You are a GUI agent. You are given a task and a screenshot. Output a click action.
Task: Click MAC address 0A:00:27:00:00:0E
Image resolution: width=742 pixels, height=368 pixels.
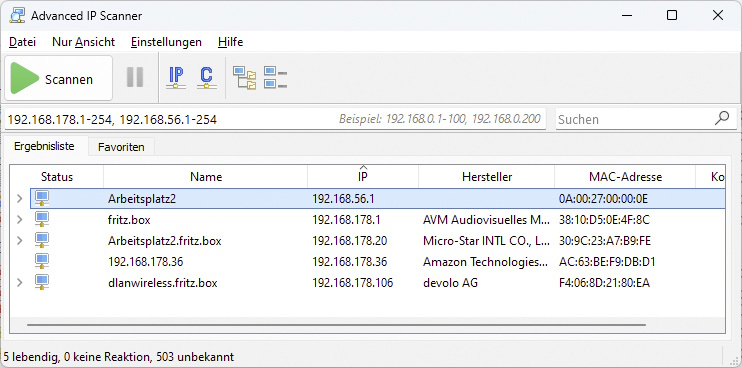click(x=603, y=199)
